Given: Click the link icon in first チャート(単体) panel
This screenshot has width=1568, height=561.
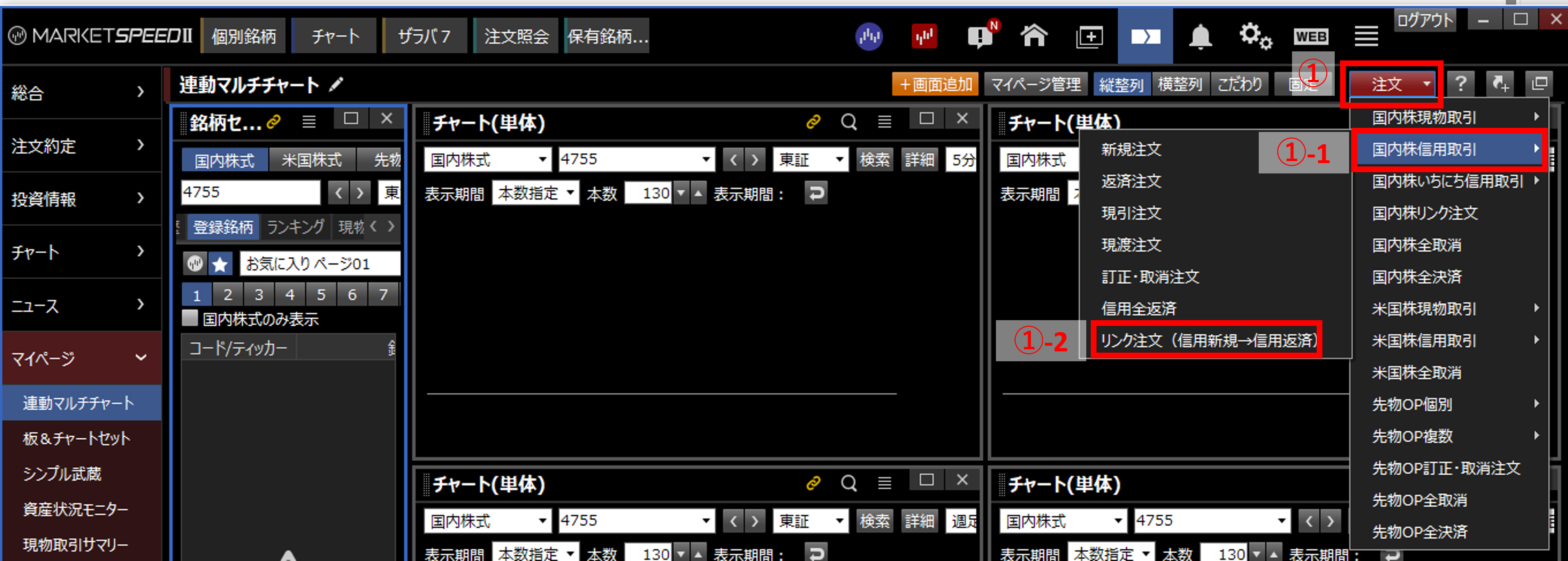Looking at the screenshot, I should click(x=813, y=122).
